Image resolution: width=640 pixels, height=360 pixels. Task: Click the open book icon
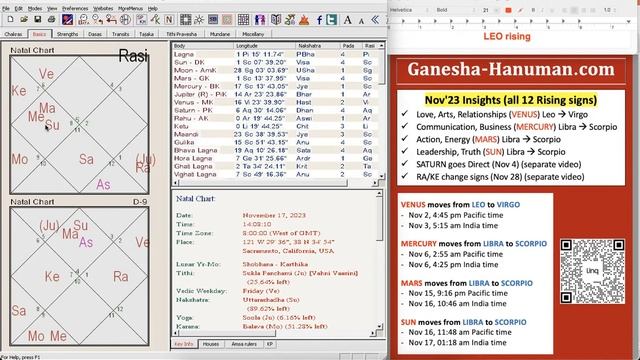[x=276, y=20]
